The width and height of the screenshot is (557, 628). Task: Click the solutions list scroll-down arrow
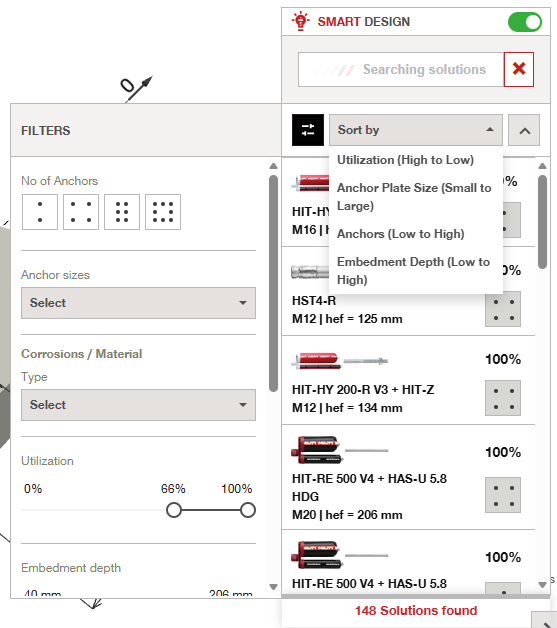[x=543, y=585]
